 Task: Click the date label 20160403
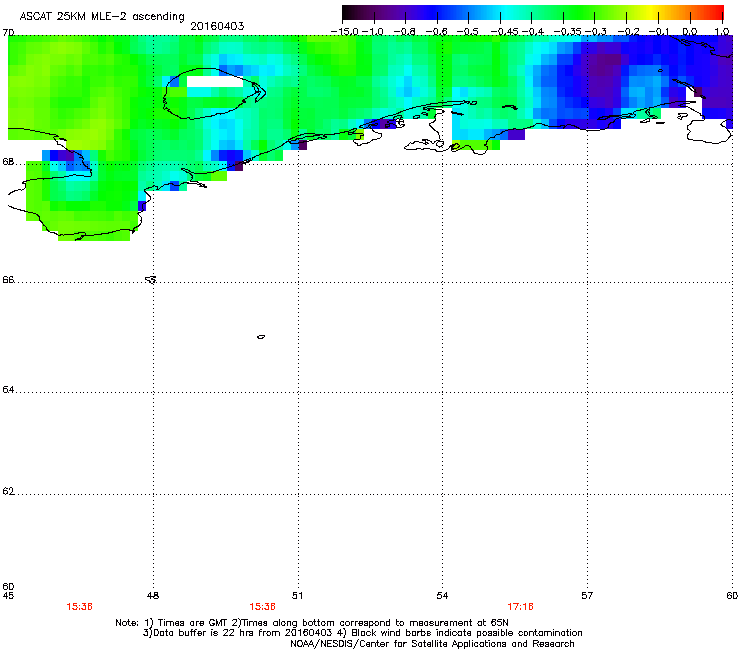217,26
